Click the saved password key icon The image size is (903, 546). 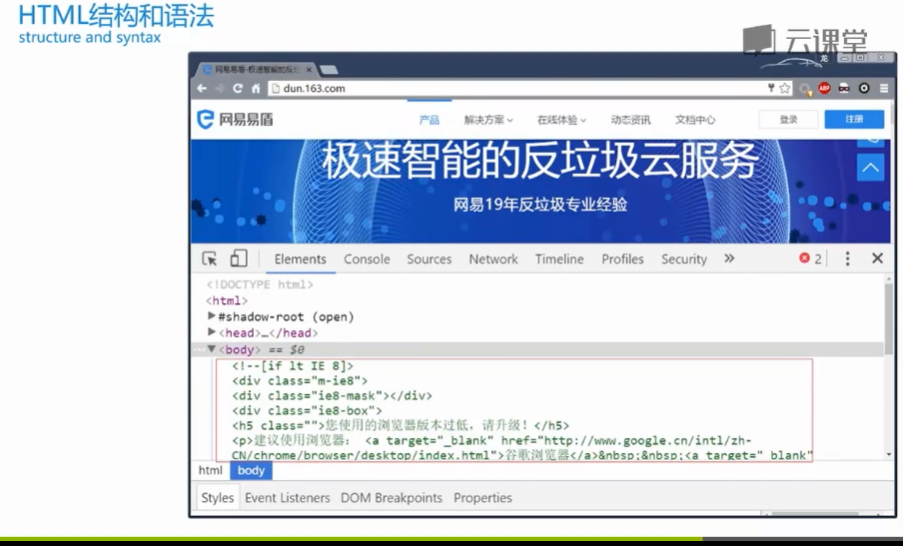[x=771, y=88]
